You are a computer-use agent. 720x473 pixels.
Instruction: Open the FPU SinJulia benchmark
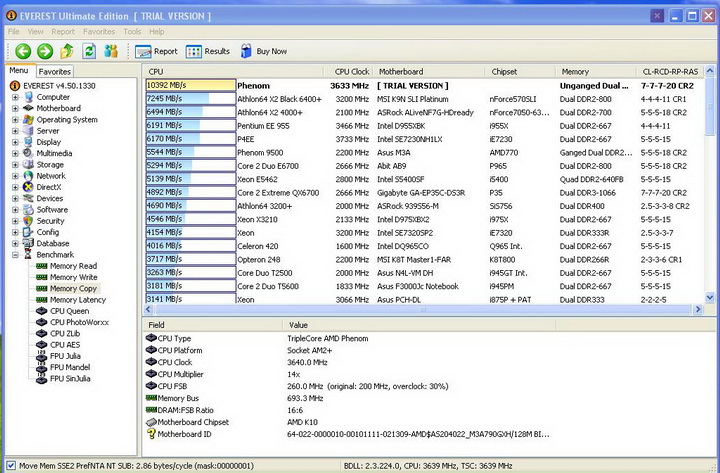pos(63,378)
